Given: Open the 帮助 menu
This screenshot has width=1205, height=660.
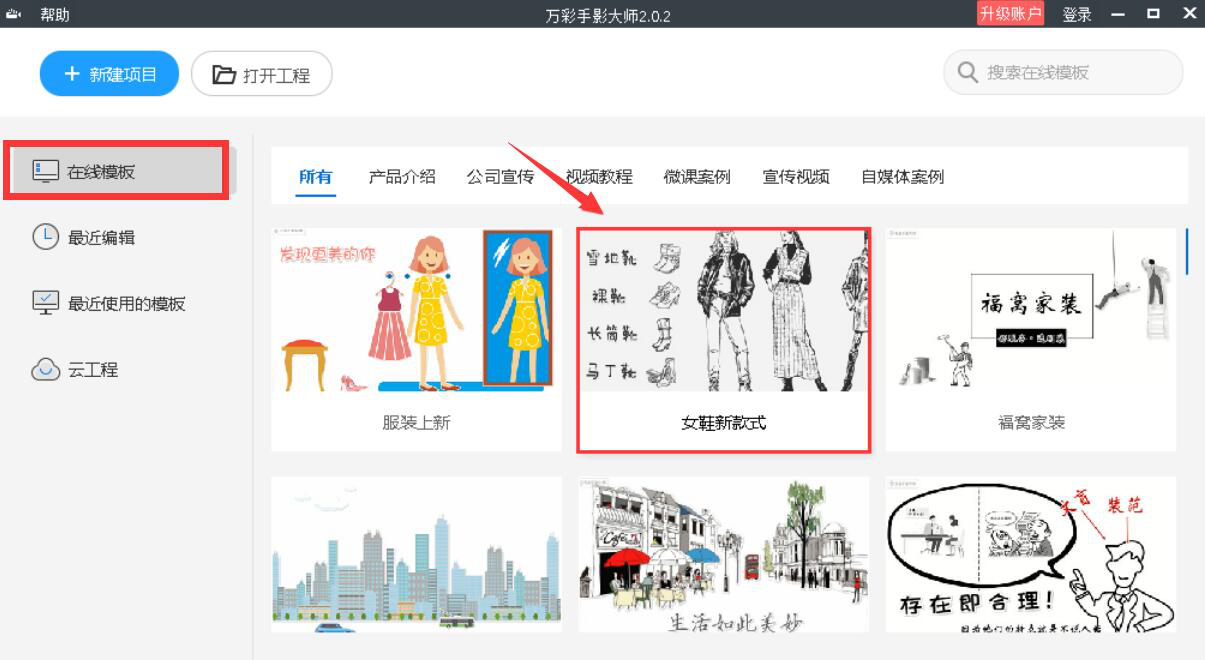Looking at the screenshot, I should 55,14.
